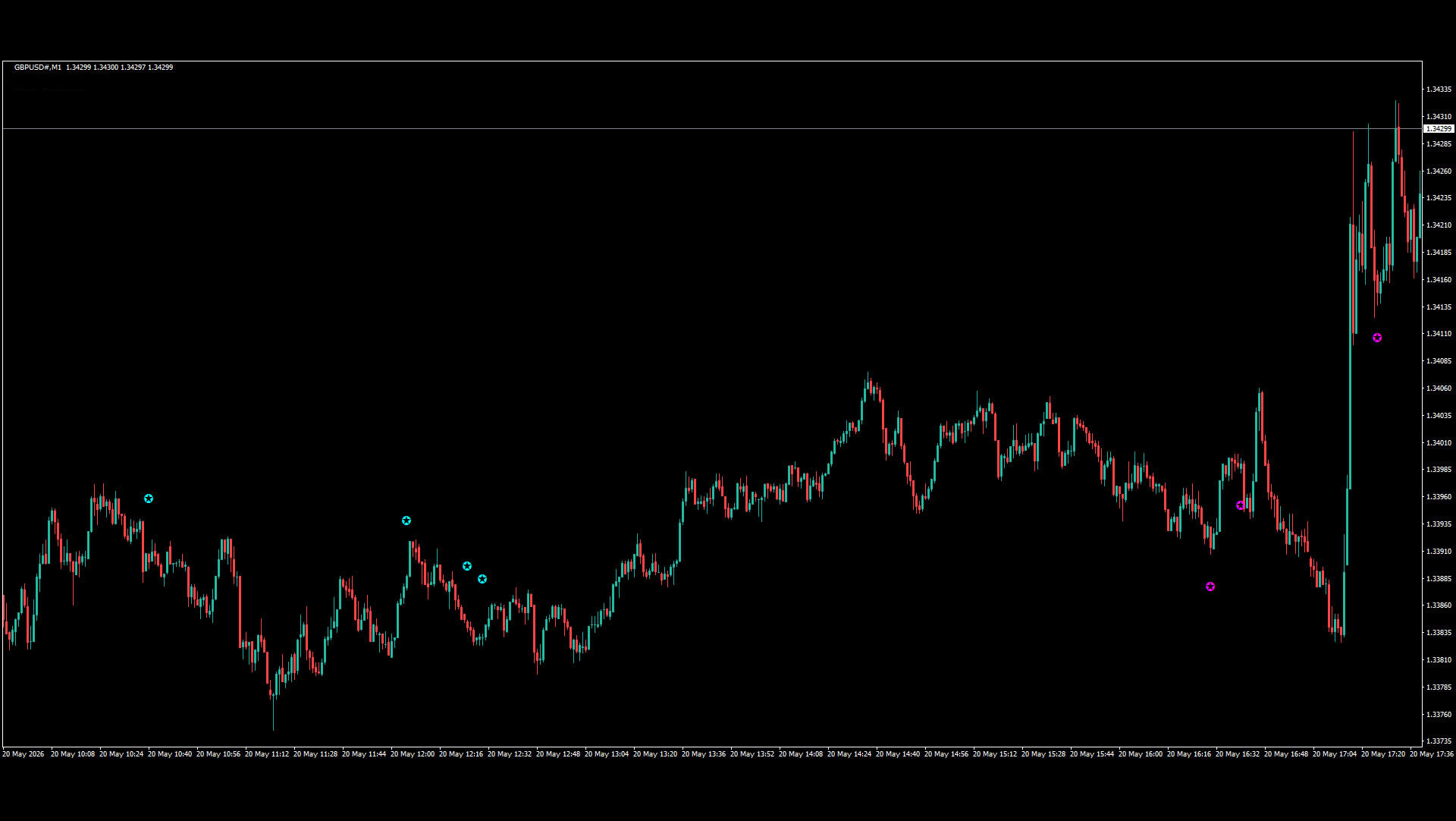Click the 1.33860 price axis label
1456x821 pixels.
1439,606
